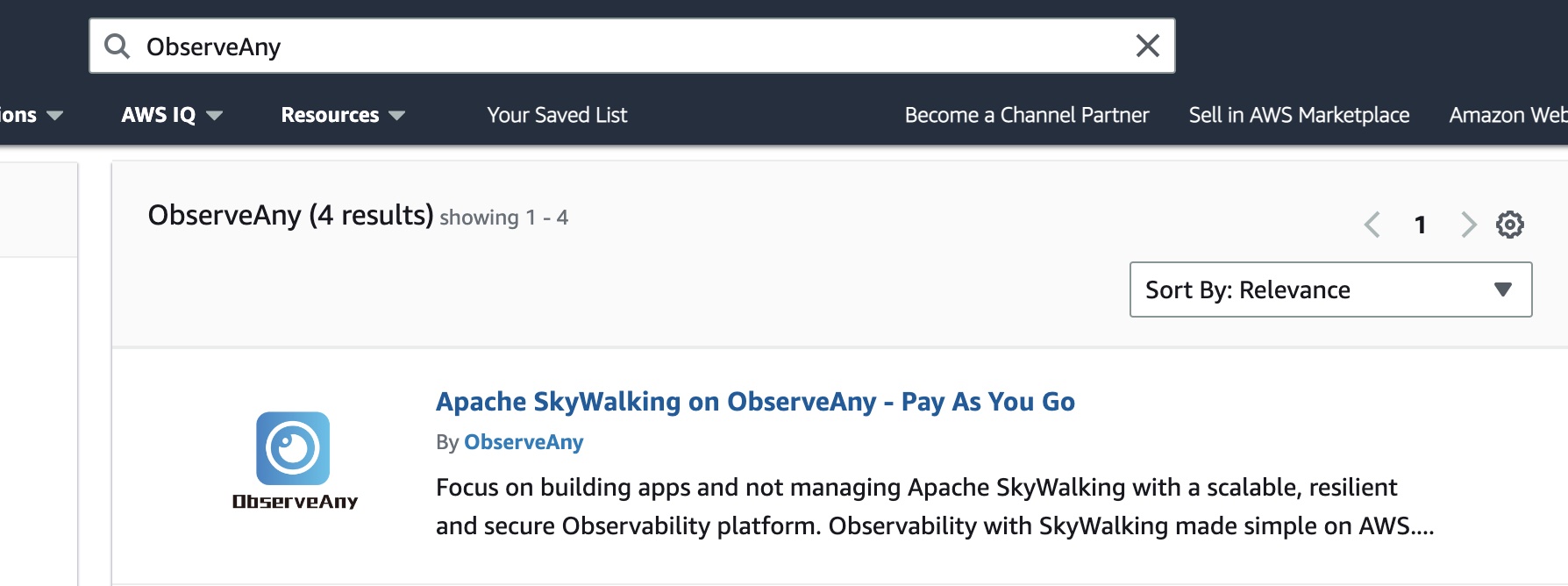
Task: Open Become a Channel Partner page
Action: point(1026,115)
